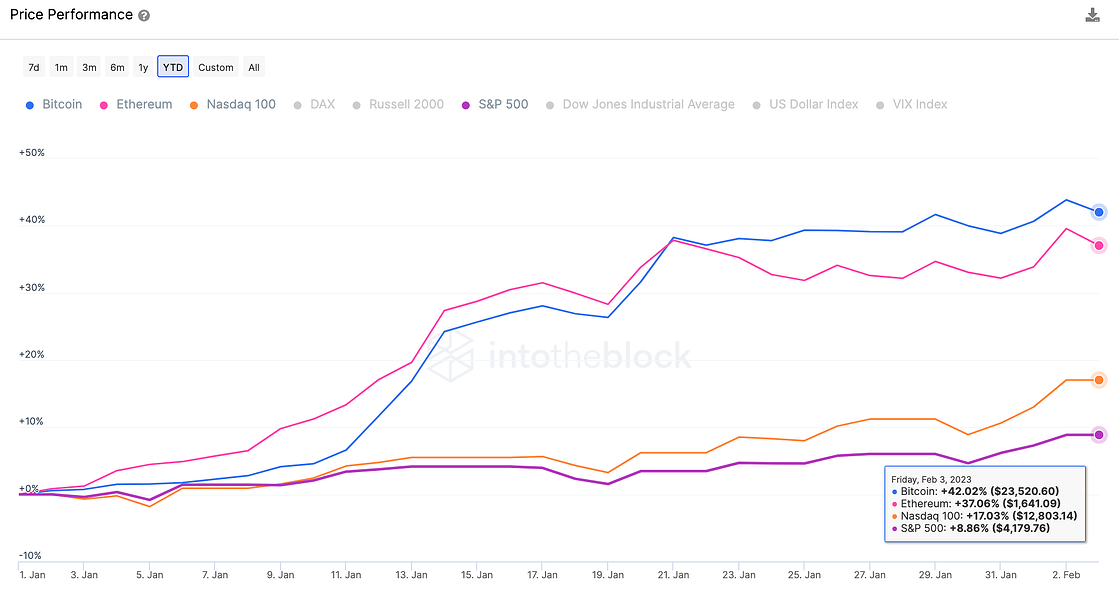Enable the DAX series in legend
Viewport: 1119px width, 590px height.
click(x=314, y=104)
